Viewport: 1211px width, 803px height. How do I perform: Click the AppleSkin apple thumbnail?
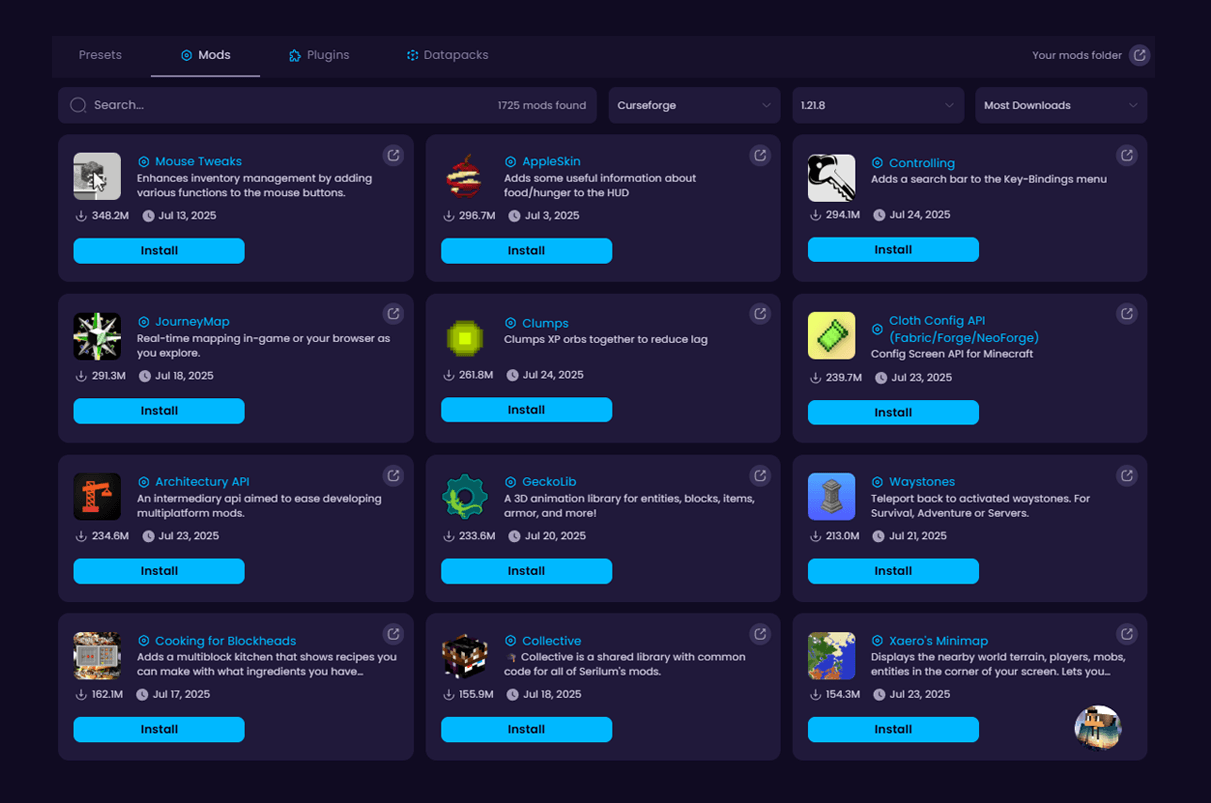point(465,177)
